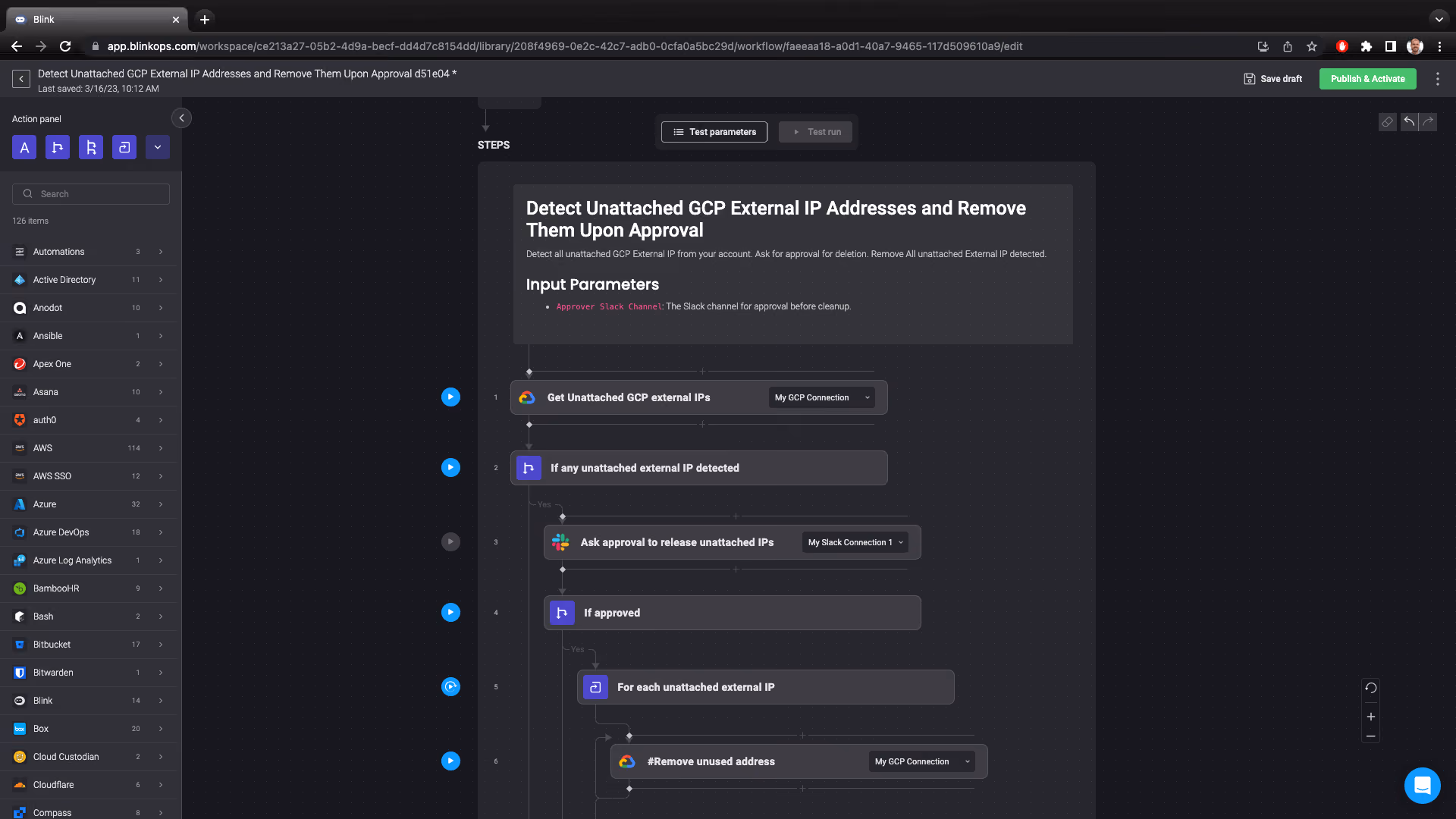Run step 3 Ask approval play button
This screenshot has height=819, width=1456.
[450, 542]
